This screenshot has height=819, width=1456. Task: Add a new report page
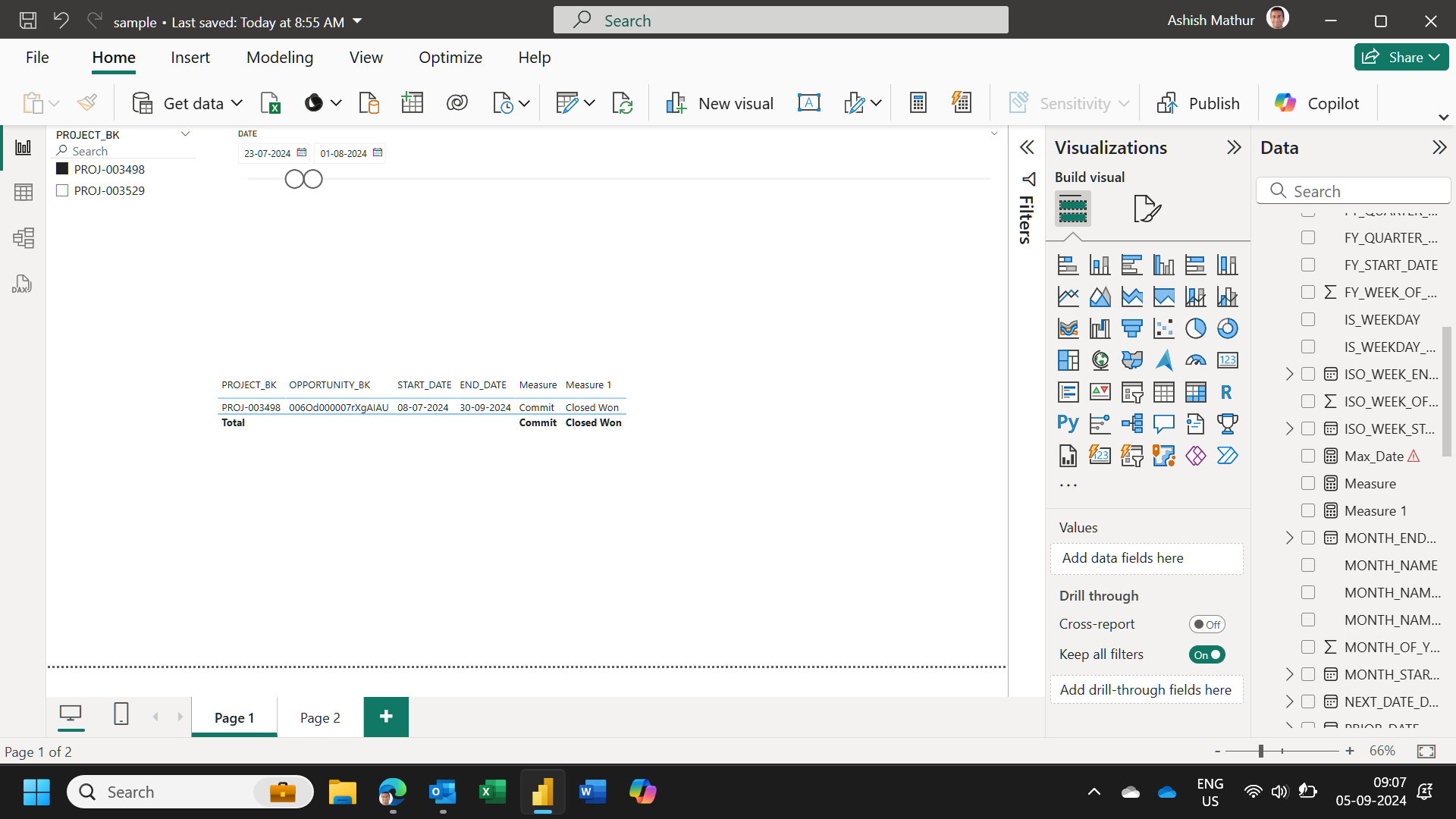pos(386,717)
